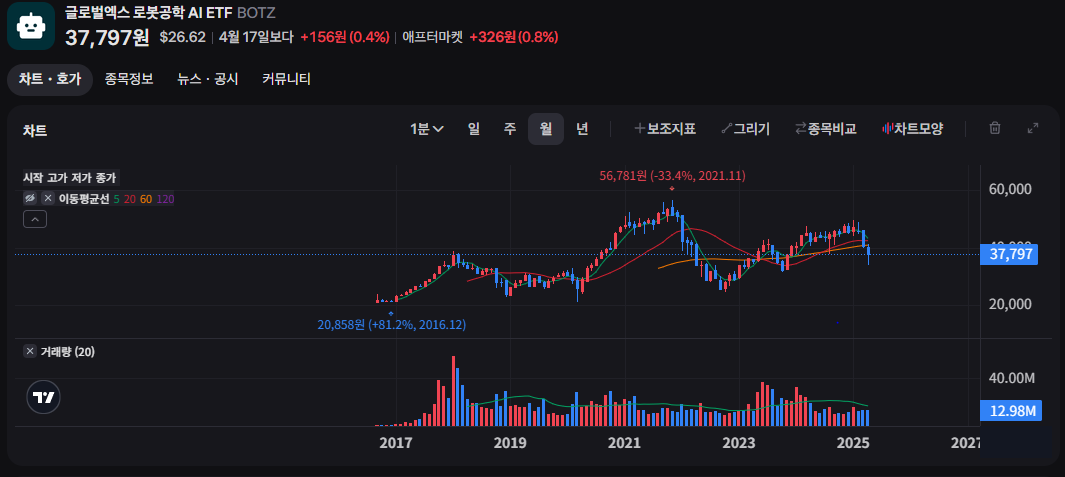Screen dimensions: 1065x477
Task: Select the 월 (monthly) interval
Action: click(546, 129)
